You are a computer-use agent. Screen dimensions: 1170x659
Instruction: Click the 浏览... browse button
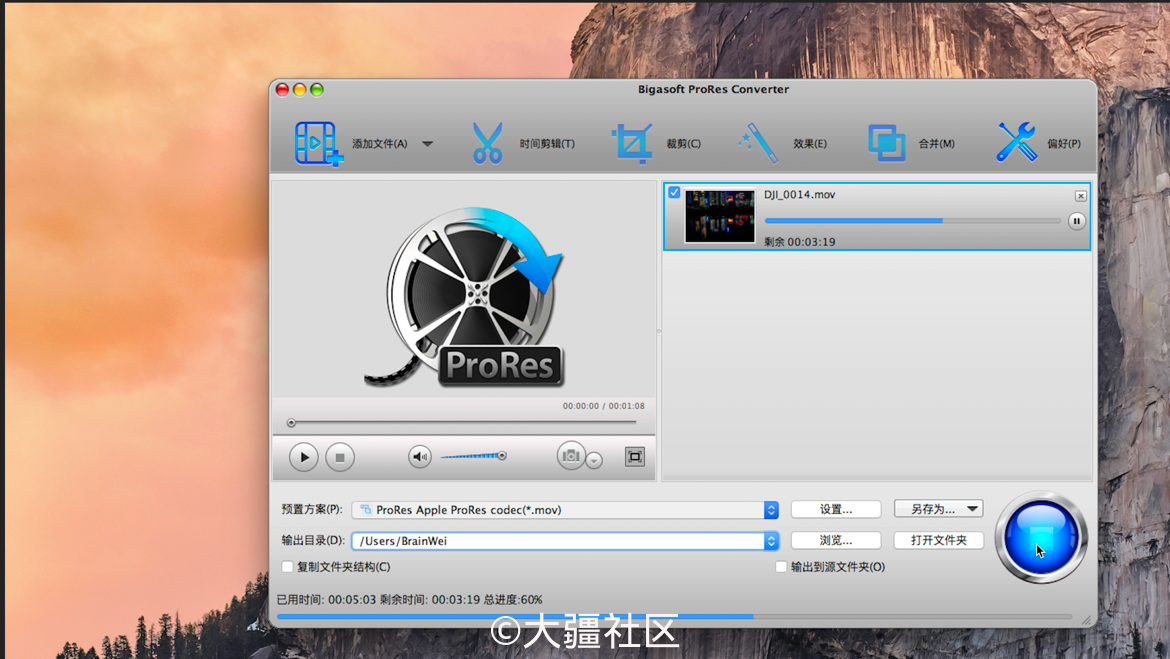pyautogui.click(x=836, y=540)
